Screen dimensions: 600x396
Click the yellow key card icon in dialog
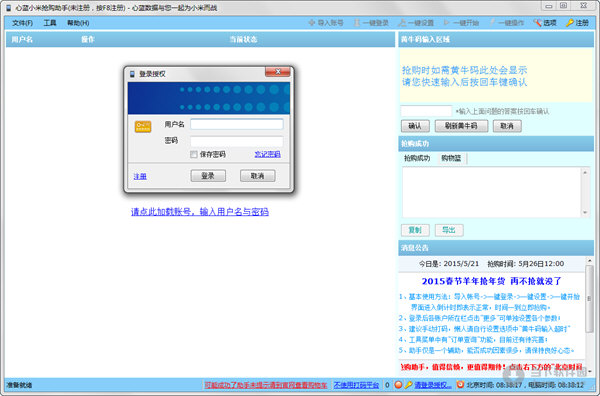[x=143, y=127]
